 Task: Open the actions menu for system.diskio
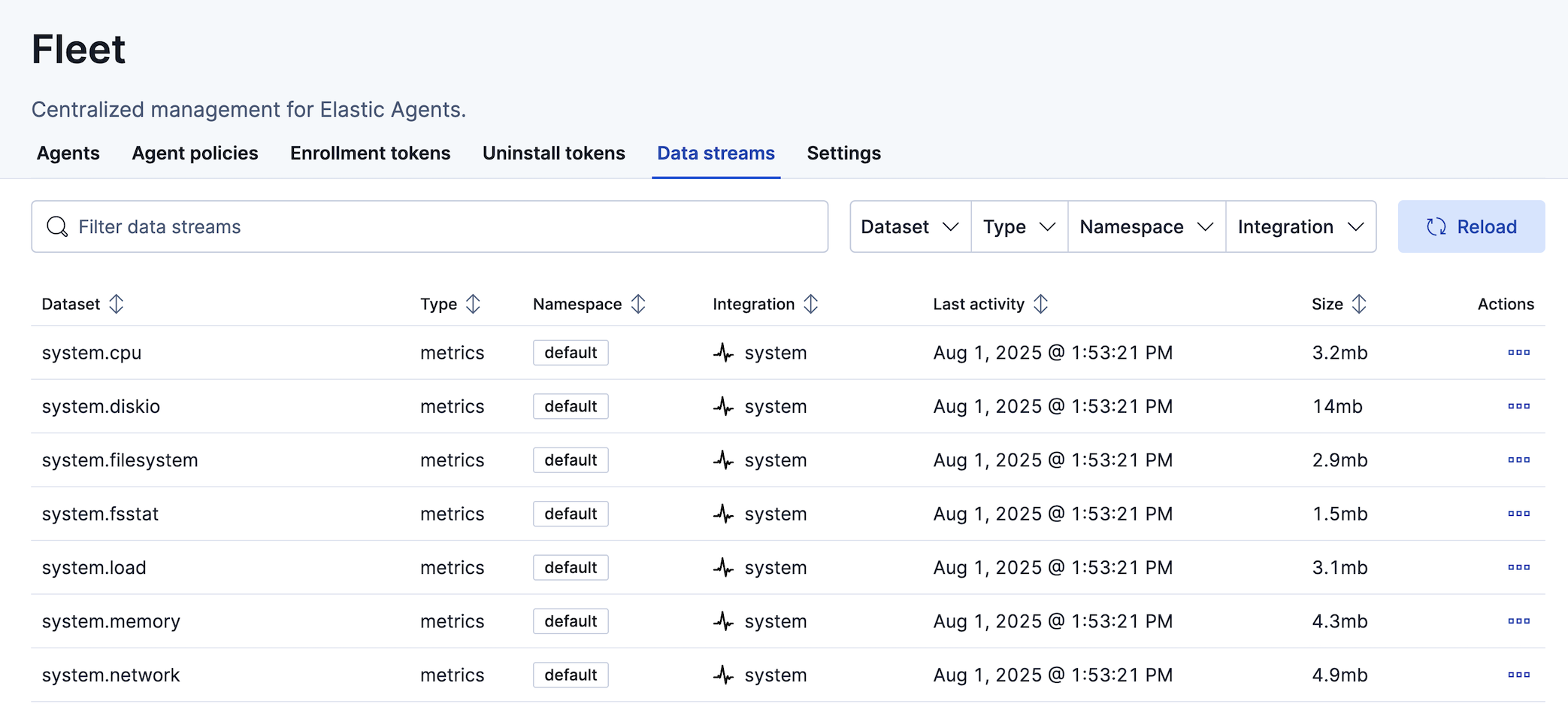tap(1519, 406)
